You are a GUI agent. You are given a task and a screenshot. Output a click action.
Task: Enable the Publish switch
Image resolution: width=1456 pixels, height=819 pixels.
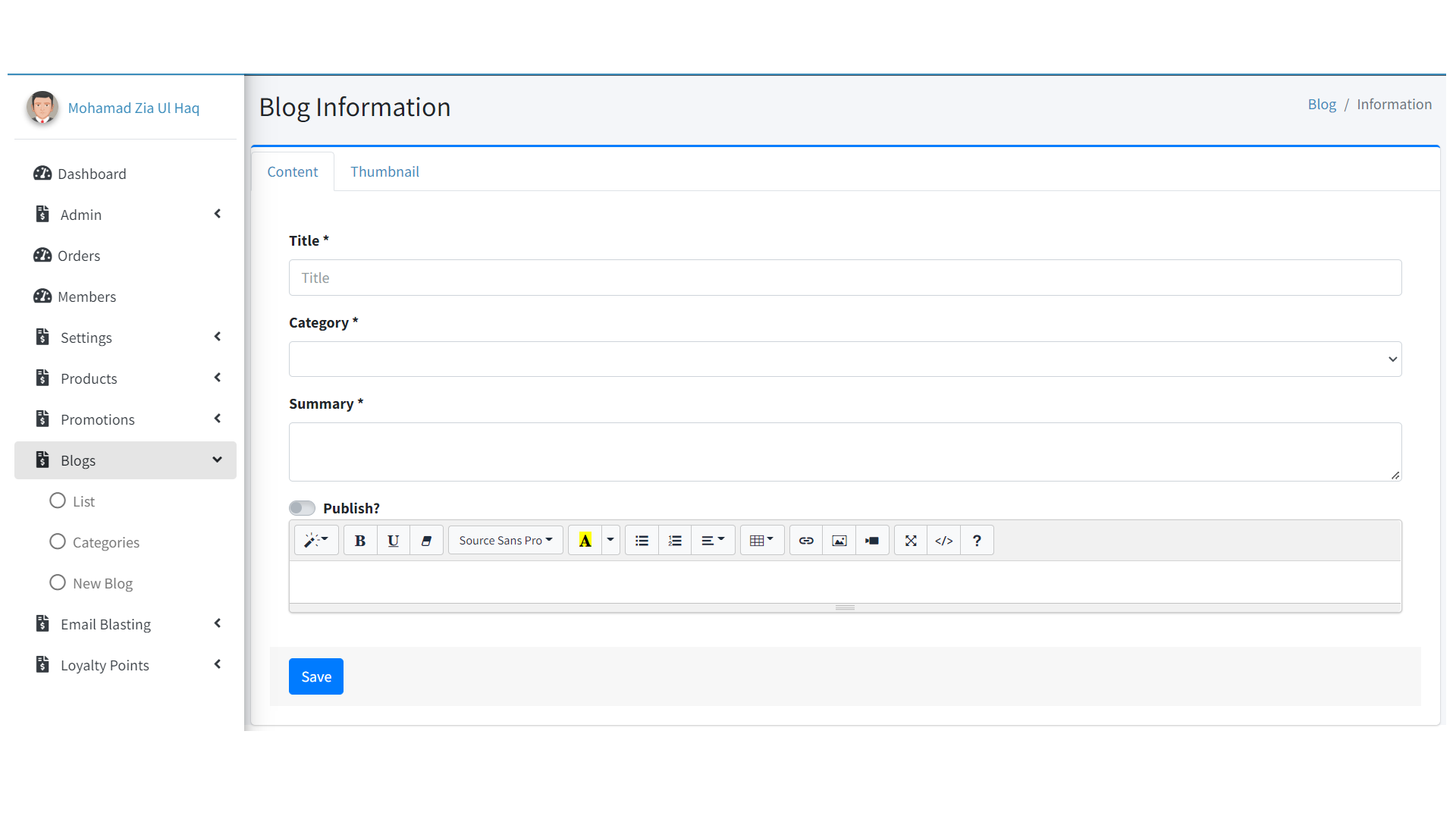coord(302,508)
